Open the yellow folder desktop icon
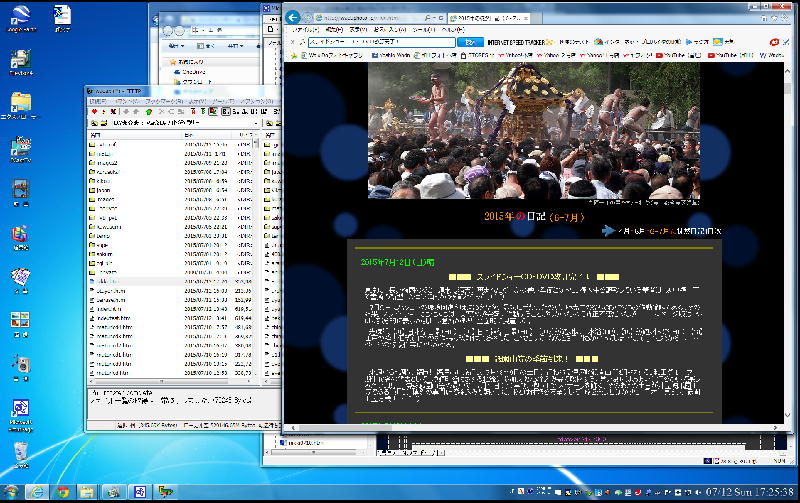The height and width of the screenshot is (503, 800). coord(20,106)
